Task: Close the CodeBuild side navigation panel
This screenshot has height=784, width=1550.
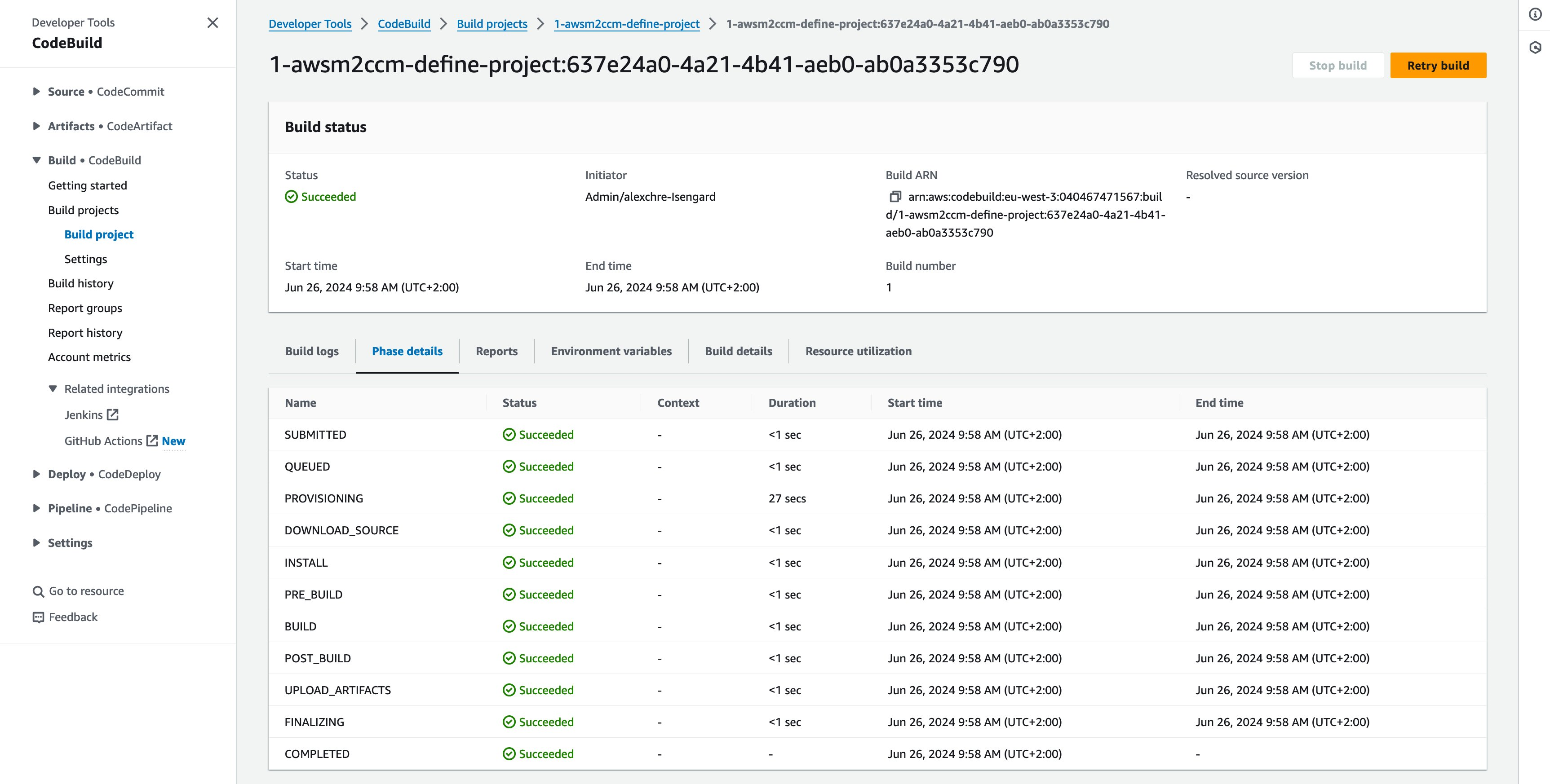Action: [213, 23]
